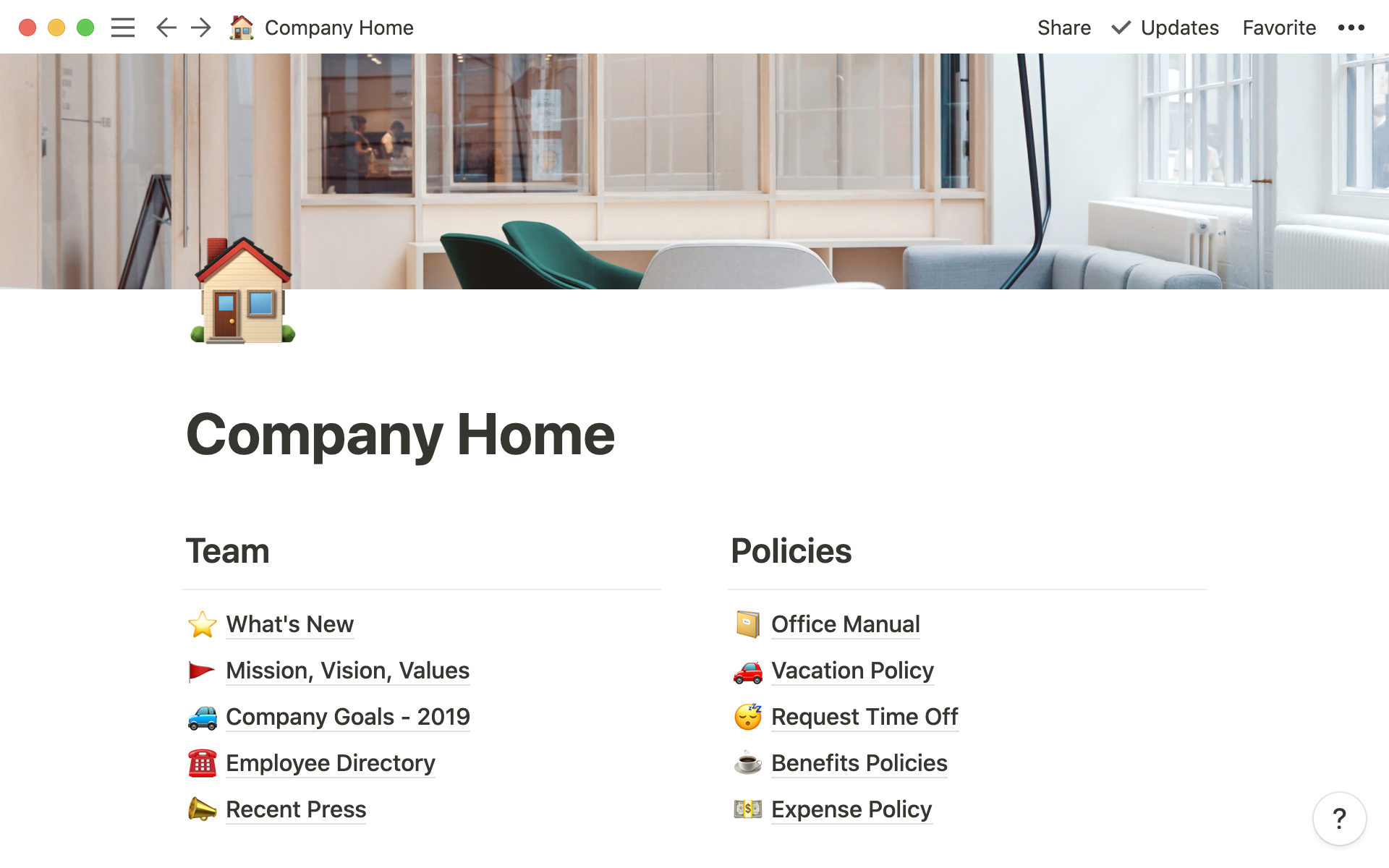Open sidebar navigation menu
The image size is (1389, 868).
click(x=124, y=27)
